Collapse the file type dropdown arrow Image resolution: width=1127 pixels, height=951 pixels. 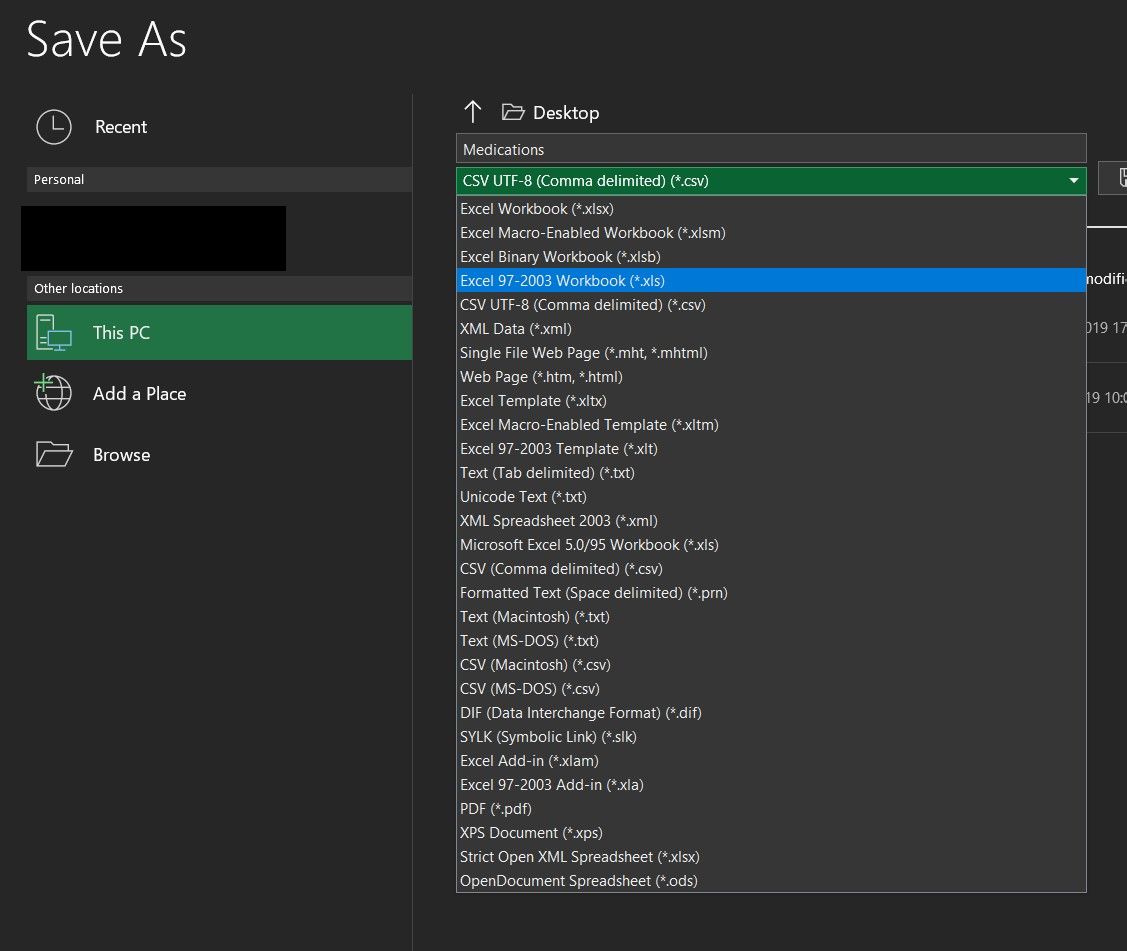coord(1074,181)
